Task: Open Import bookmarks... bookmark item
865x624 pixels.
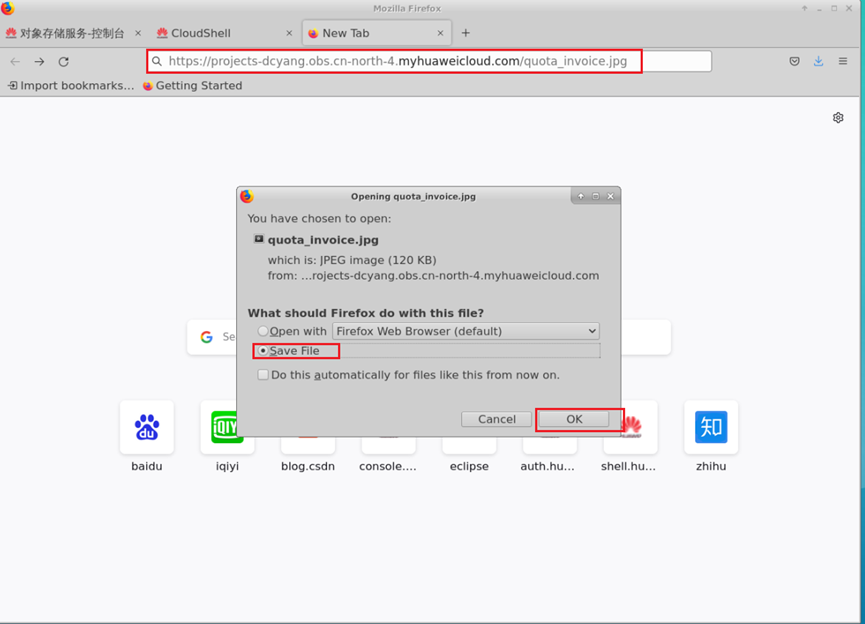Action: pos(71,86)
